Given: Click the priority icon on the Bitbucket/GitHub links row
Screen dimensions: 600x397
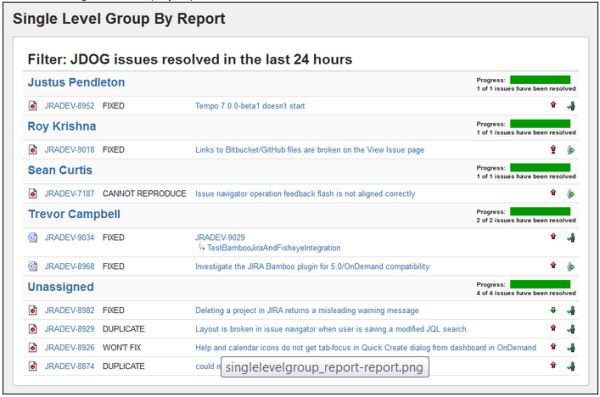Looking at the screenshot, I should tap(553, 149).
